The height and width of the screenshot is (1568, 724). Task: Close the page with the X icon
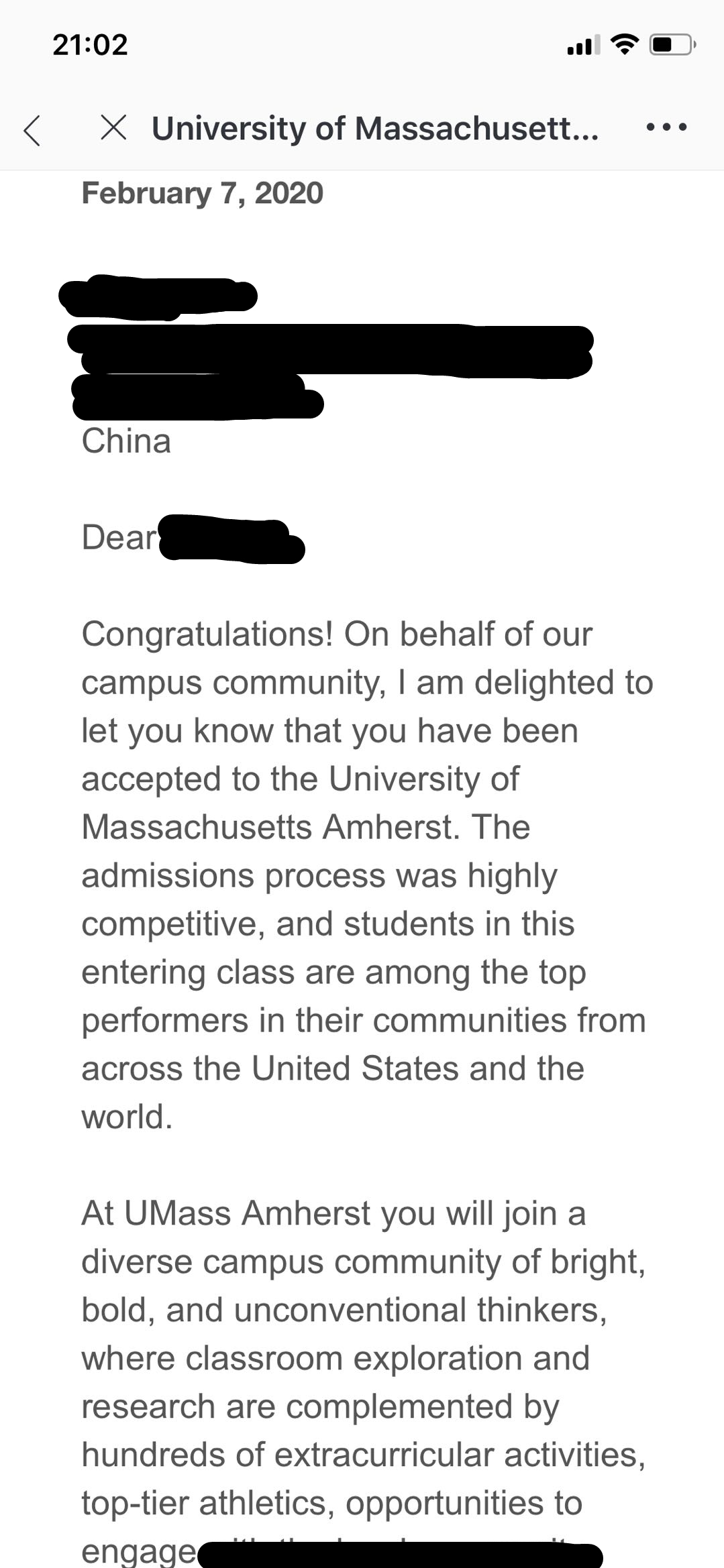coord(113,127)
